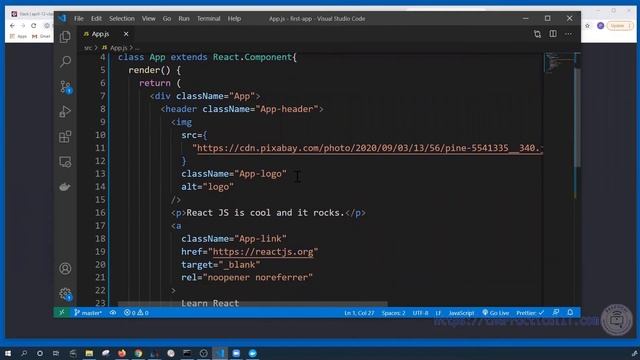The height and width of the screenshot is (360, 640).
Task: Change indentation via Spaces: 2
Action: (x=393, y=313)
